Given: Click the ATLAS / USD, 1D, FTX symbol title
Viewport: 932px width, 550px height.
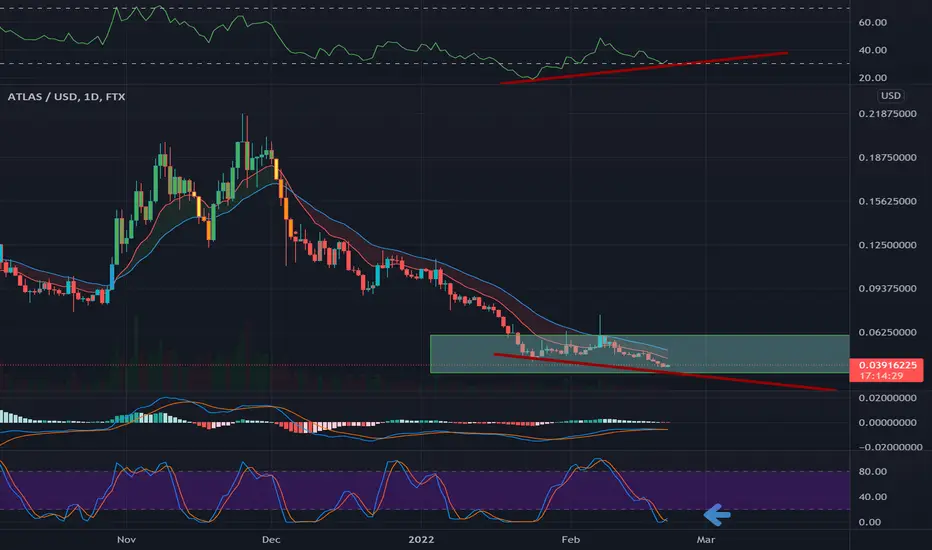Looking at the screenshot, I should 66,96.
